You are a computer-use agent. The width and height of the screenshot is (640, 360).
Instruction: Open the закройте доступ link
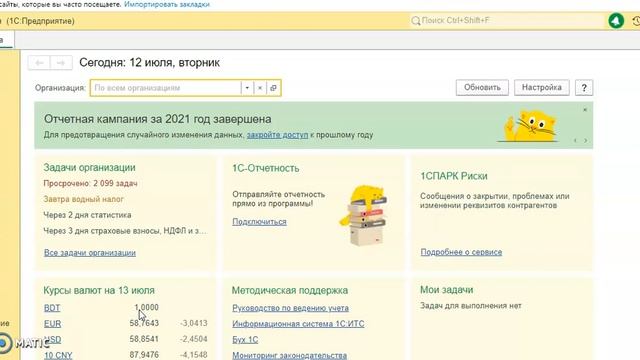(x=277, y=135)
